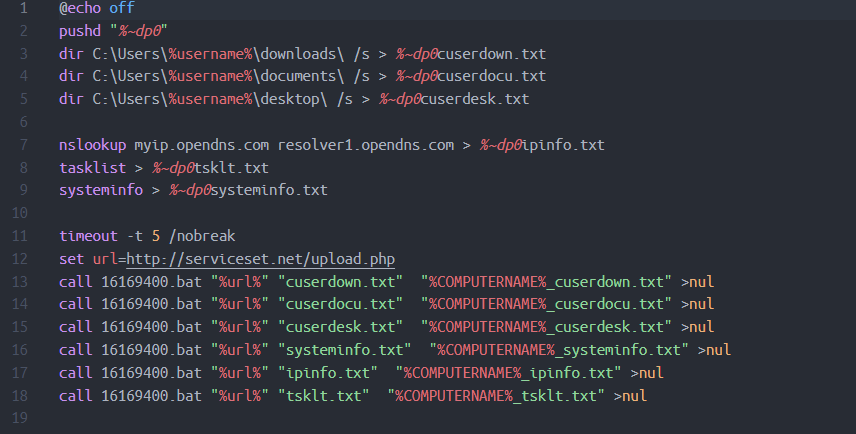This screenshot has width=856, height=434.
Task: Click 'systeminfo.txt' on line 9
Action: (269, 190)
